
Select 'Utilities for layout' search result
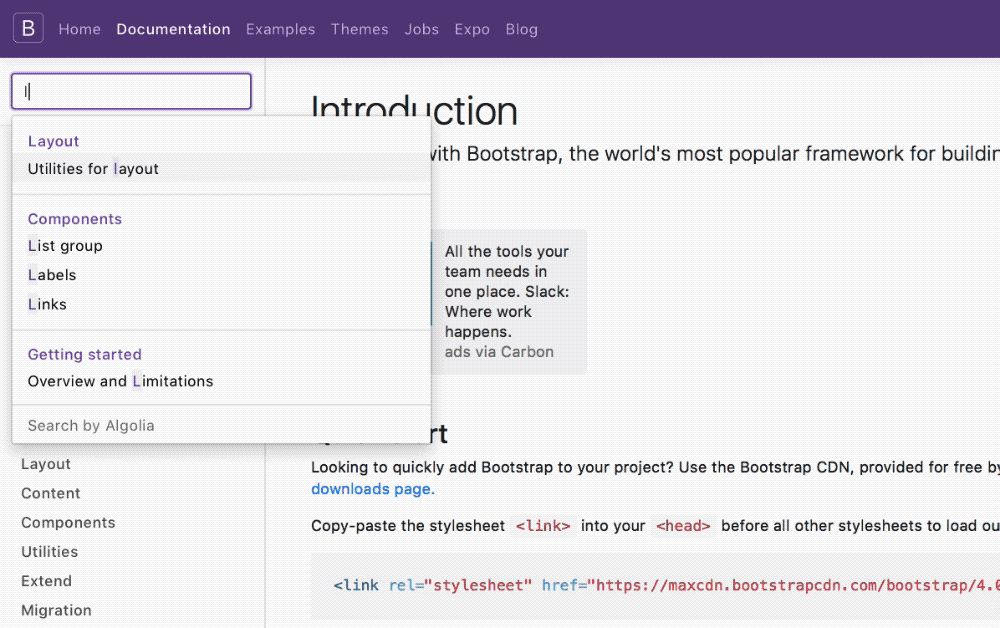coord(221,168)
